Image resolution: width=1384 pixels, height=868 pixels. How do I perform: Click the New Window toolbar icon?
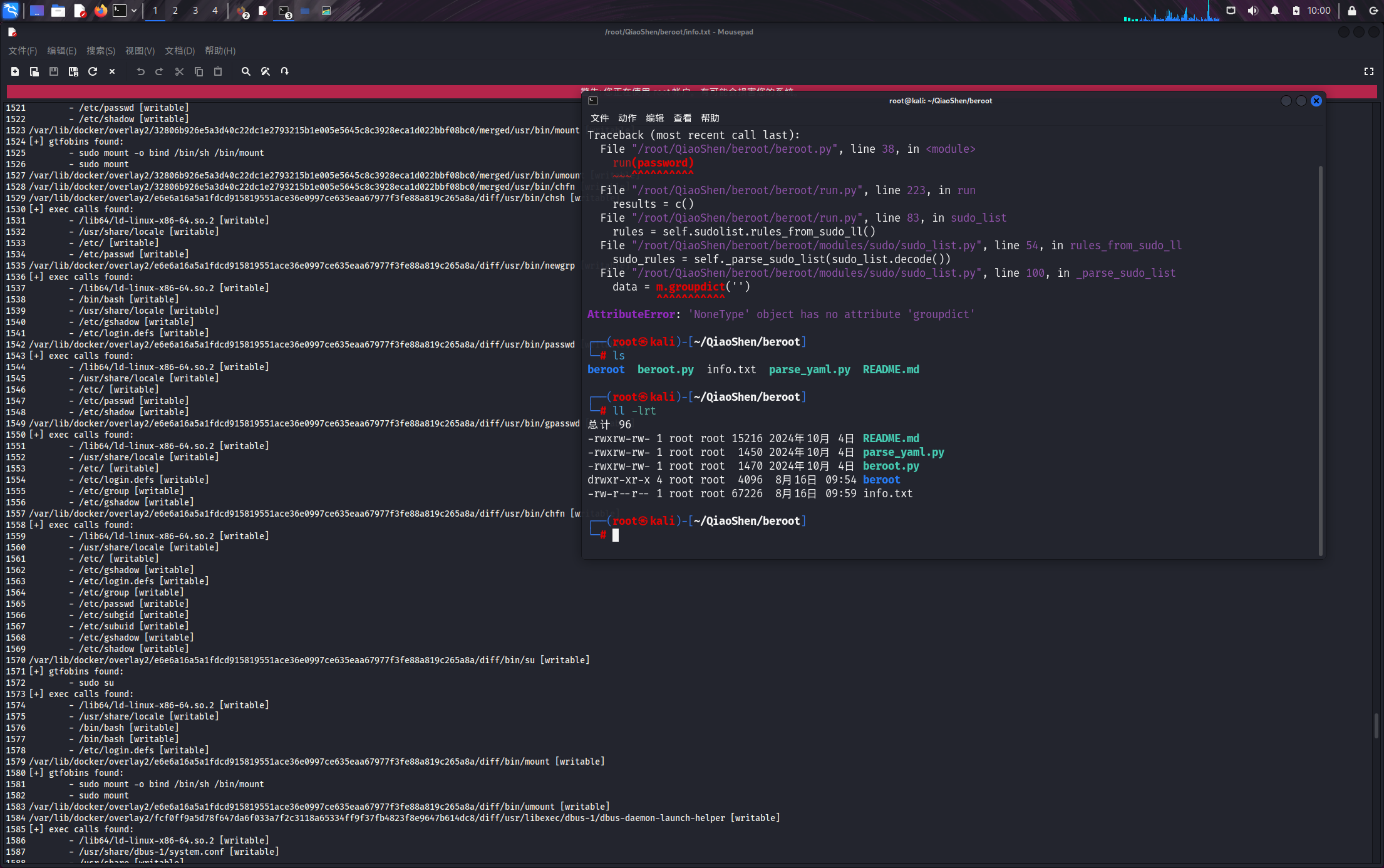[x=34, y=71]
